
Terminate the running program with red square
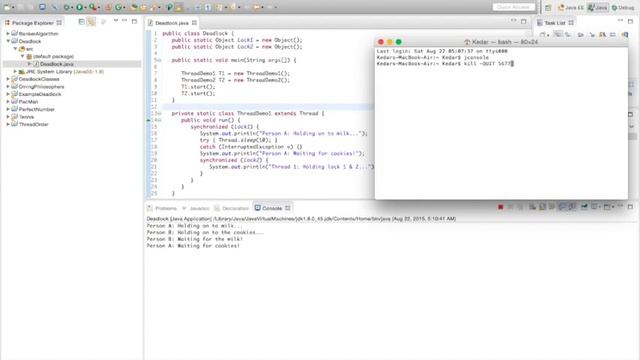(500, 207)
